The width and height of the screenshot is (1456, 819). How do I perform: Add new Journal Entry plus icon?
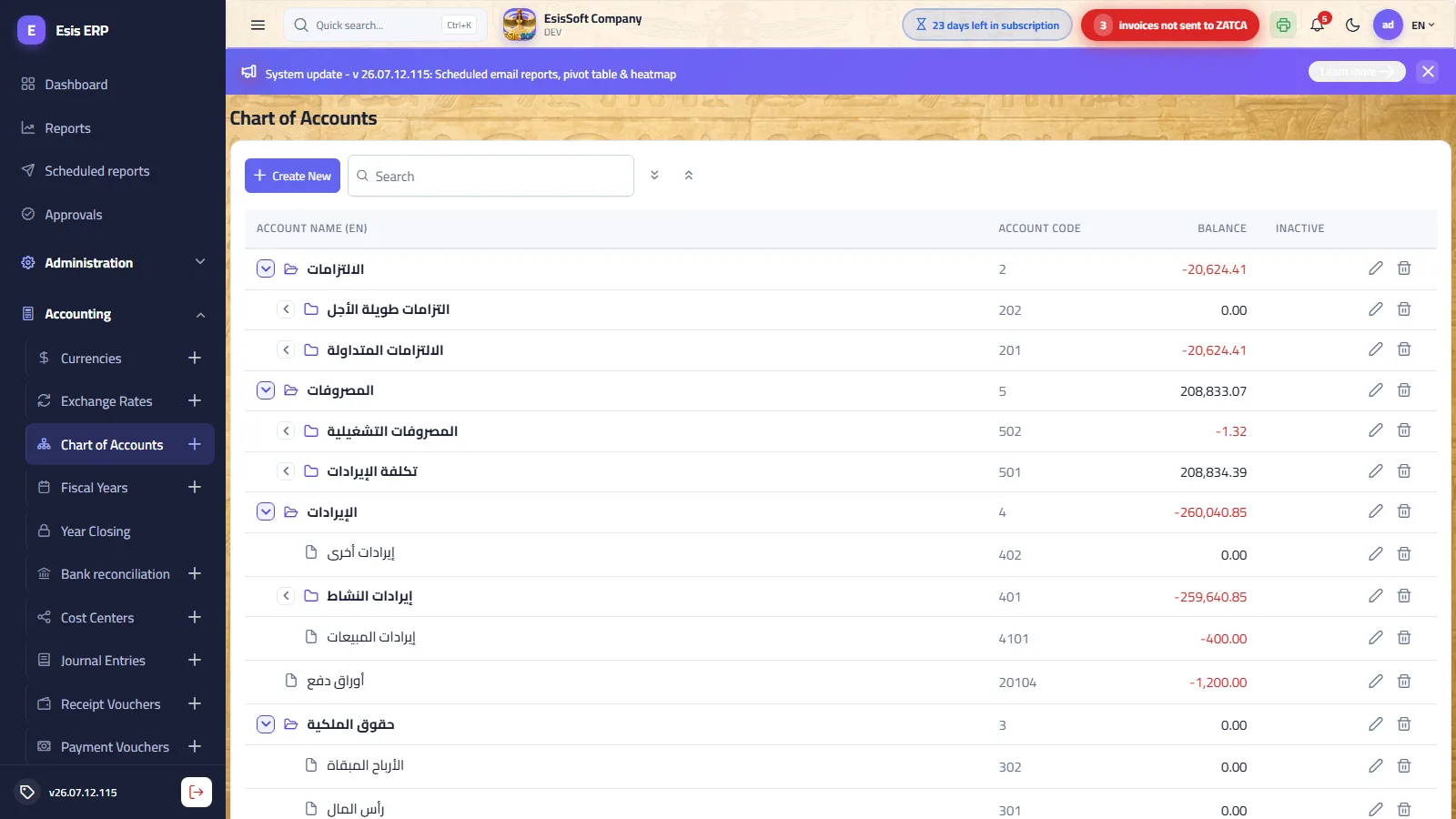(x=195, y=660)
